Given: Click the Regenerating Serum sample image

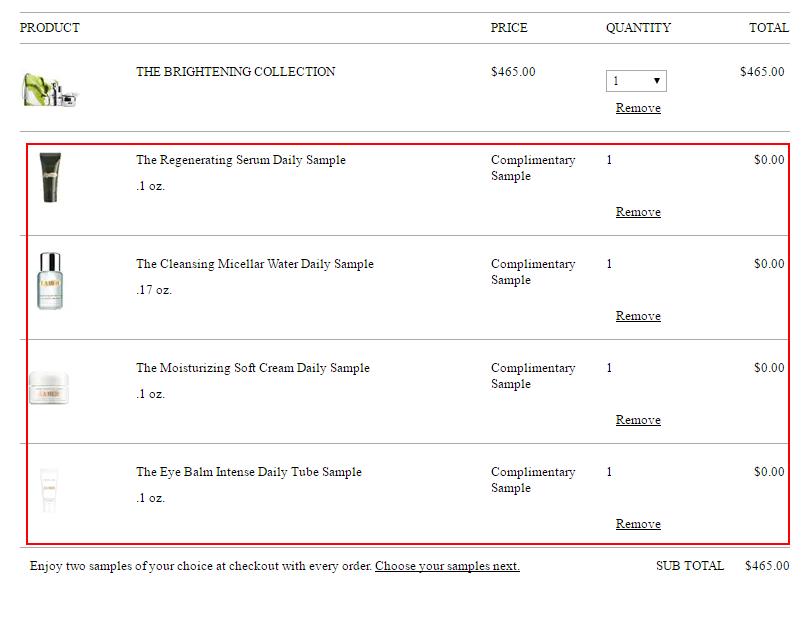Looking at the screenshot, I should [x=50, y=177].
